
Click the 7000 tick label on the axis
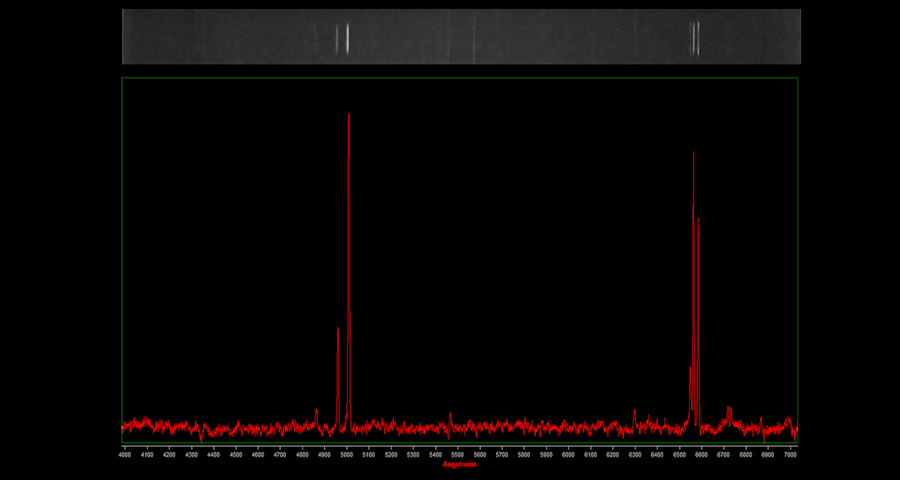pyautogui.click(x=789, y=455)
